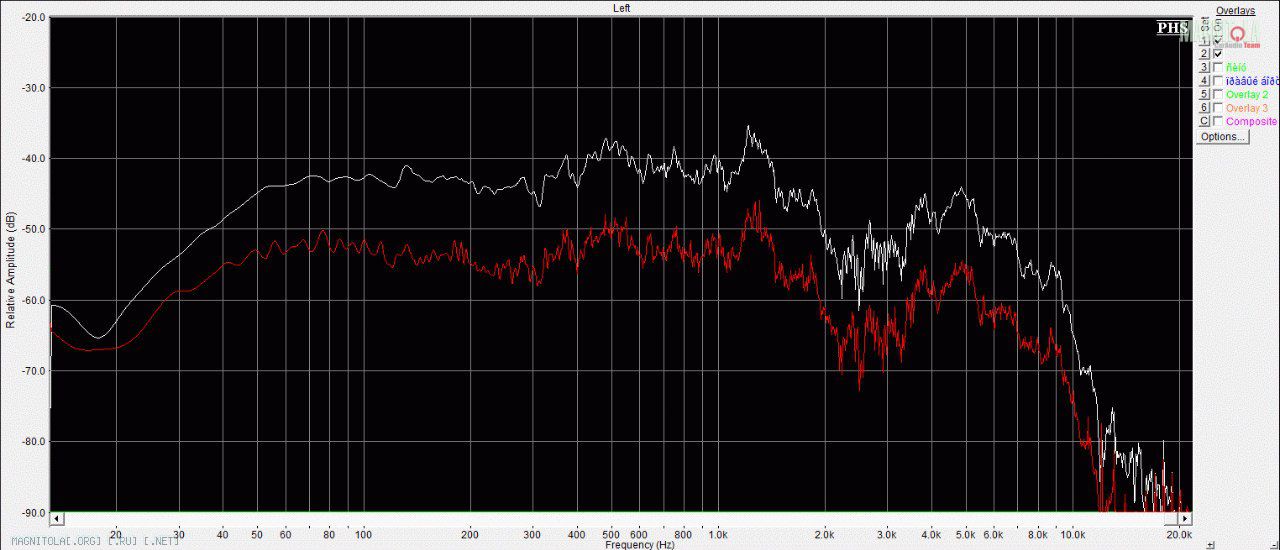Click overlay Set button 4

1204,81
